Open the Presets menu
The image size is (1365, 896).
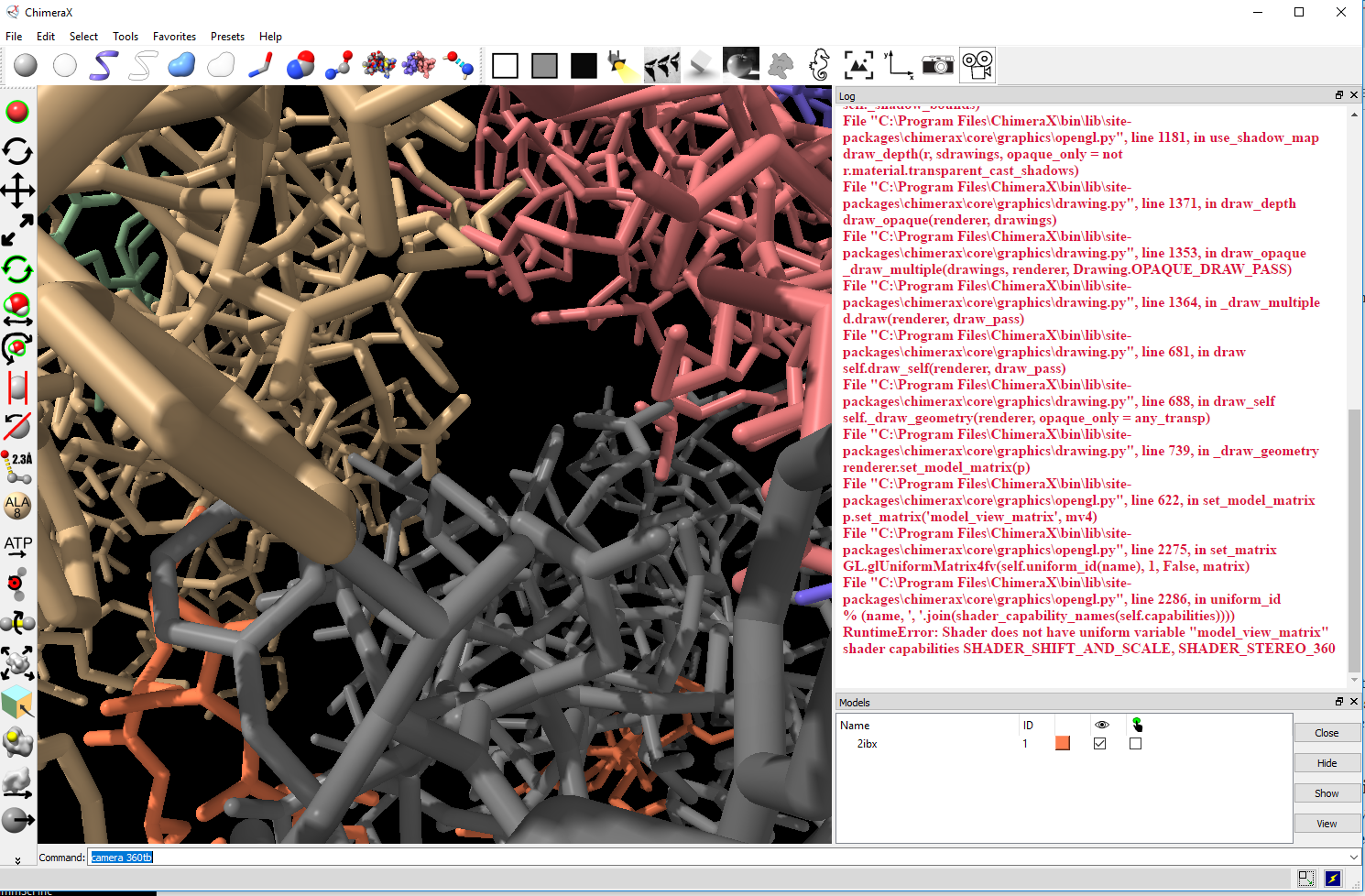click(x=227, y=37)
